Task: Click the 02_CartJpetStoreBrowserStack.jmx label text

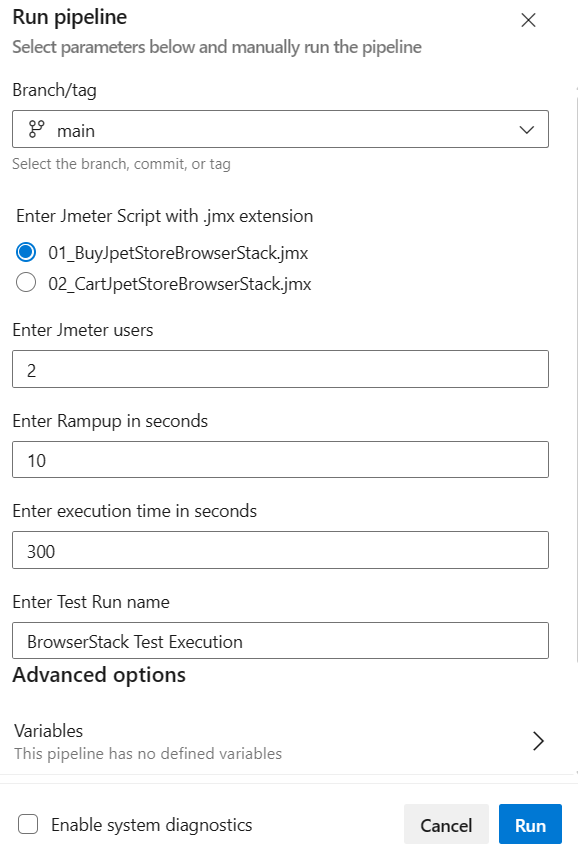Action: [180, 284]
